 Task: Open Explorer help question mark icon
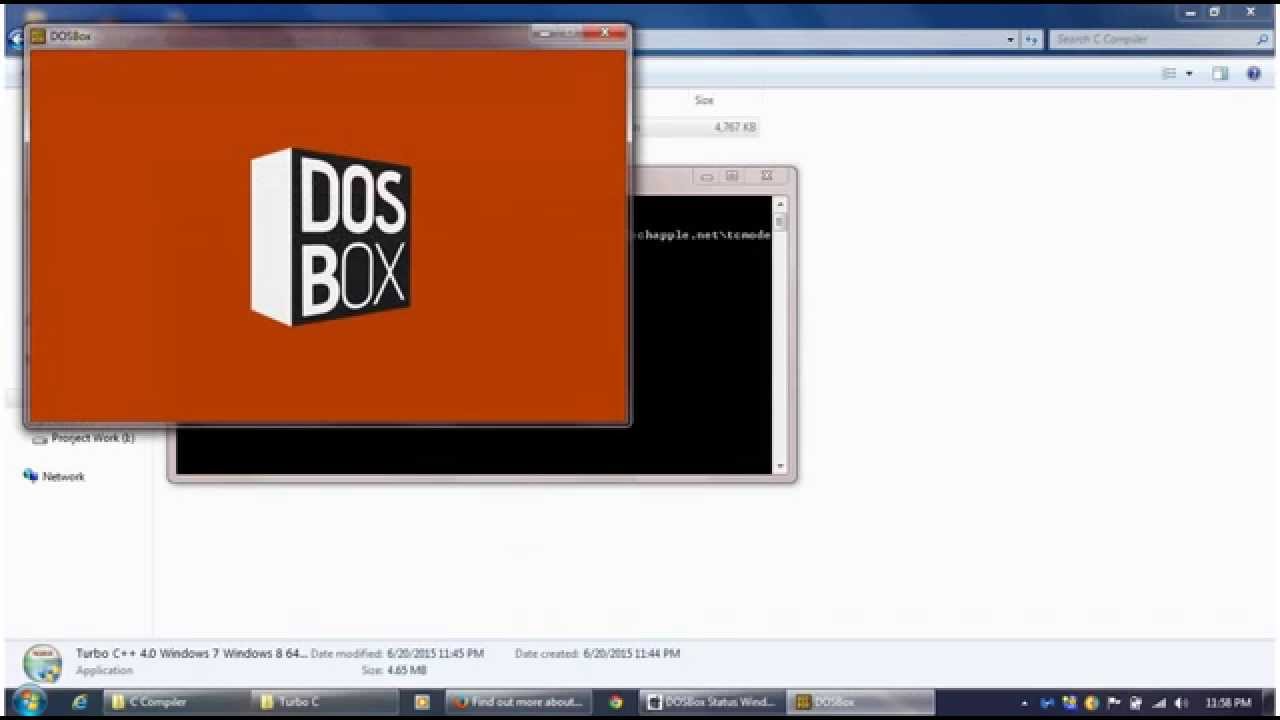click(1254, 74)
